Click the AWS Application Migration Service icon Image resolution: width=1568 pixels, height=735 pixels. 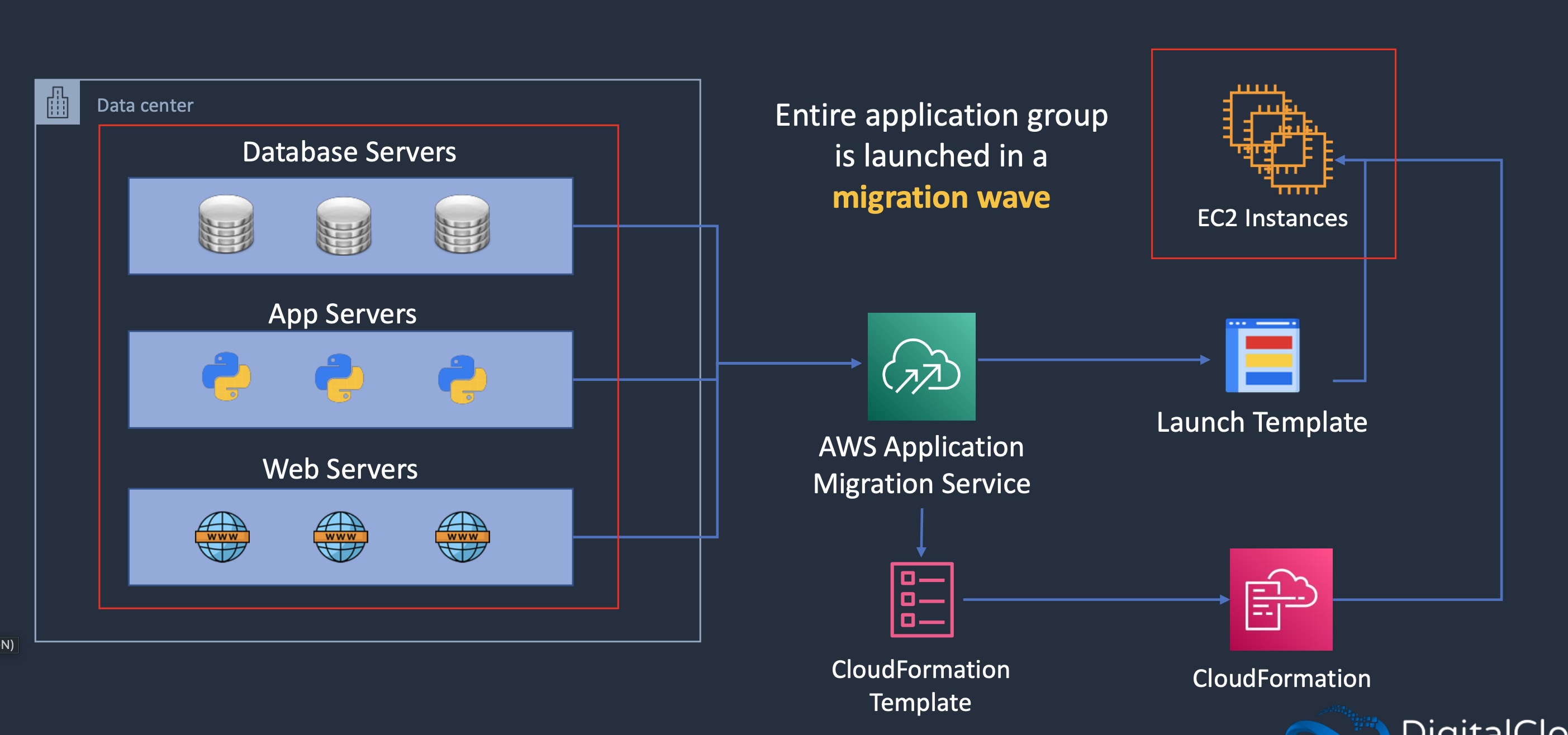[921, 366]
